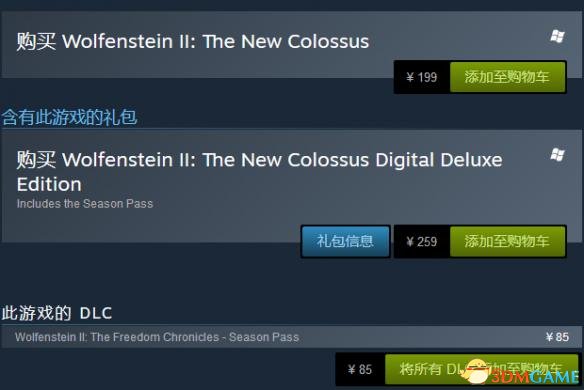584x390 pixels.
Task: Add all DLC to cart with green button
Action: [x=481, y=369]
